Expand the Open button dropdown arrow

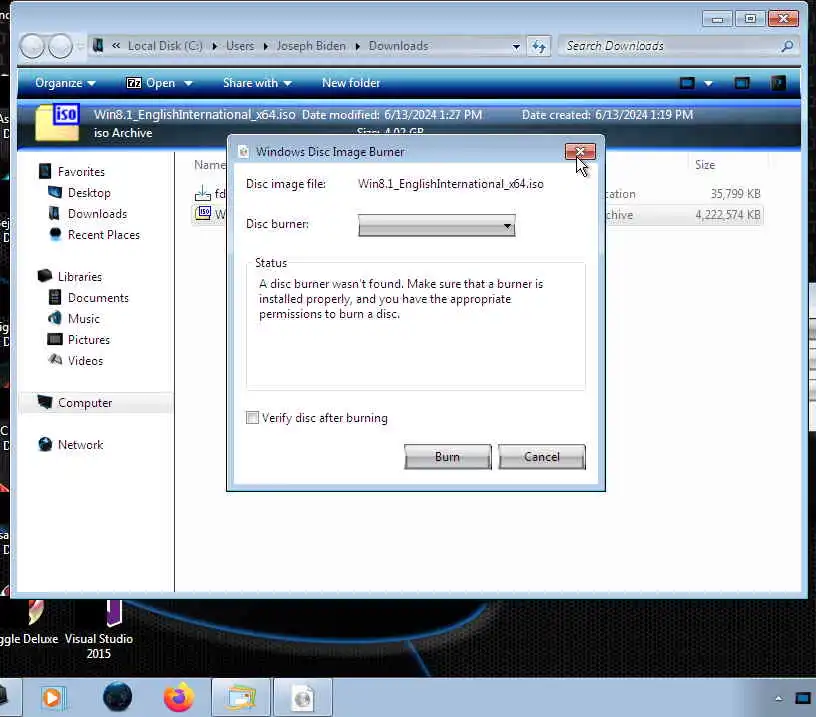[188, 83]
